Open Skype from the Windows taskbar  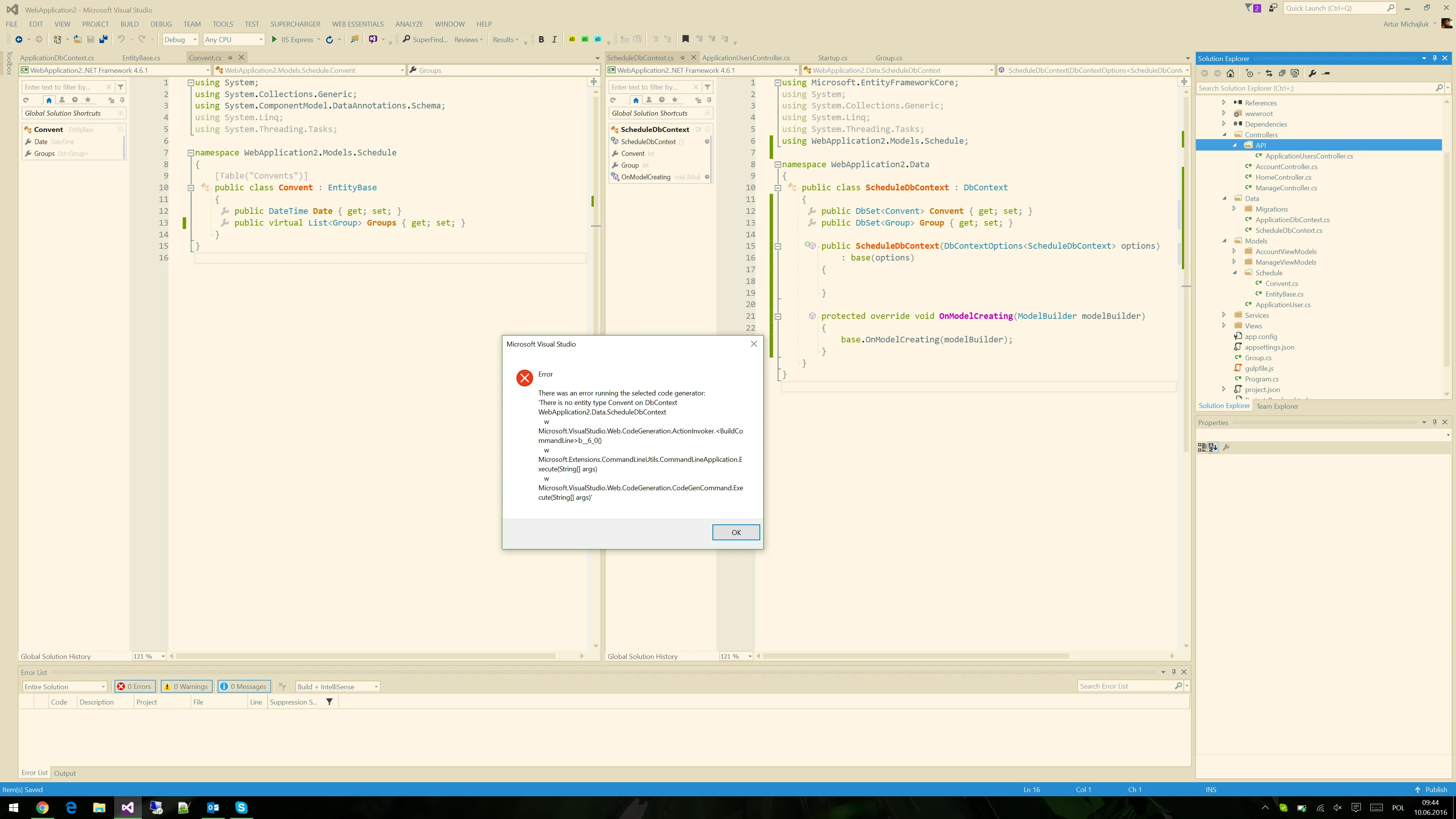point(242,807)
